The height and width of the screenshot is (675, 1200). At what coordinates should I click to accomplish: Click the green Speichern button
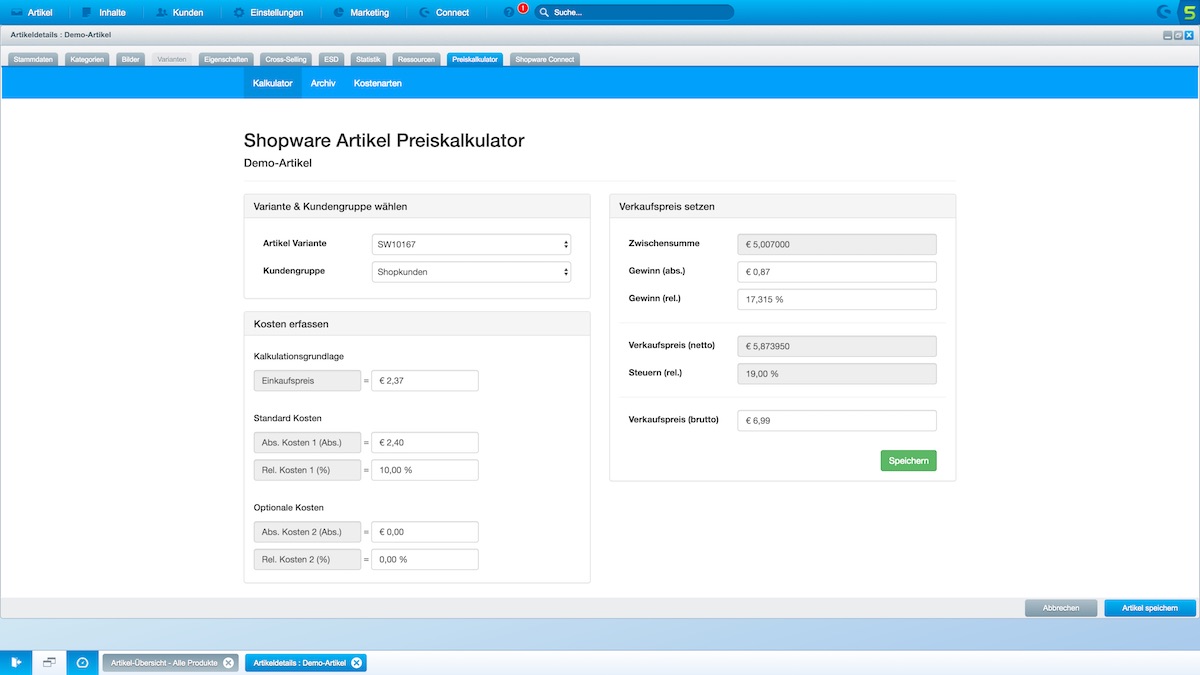(908, 461)
